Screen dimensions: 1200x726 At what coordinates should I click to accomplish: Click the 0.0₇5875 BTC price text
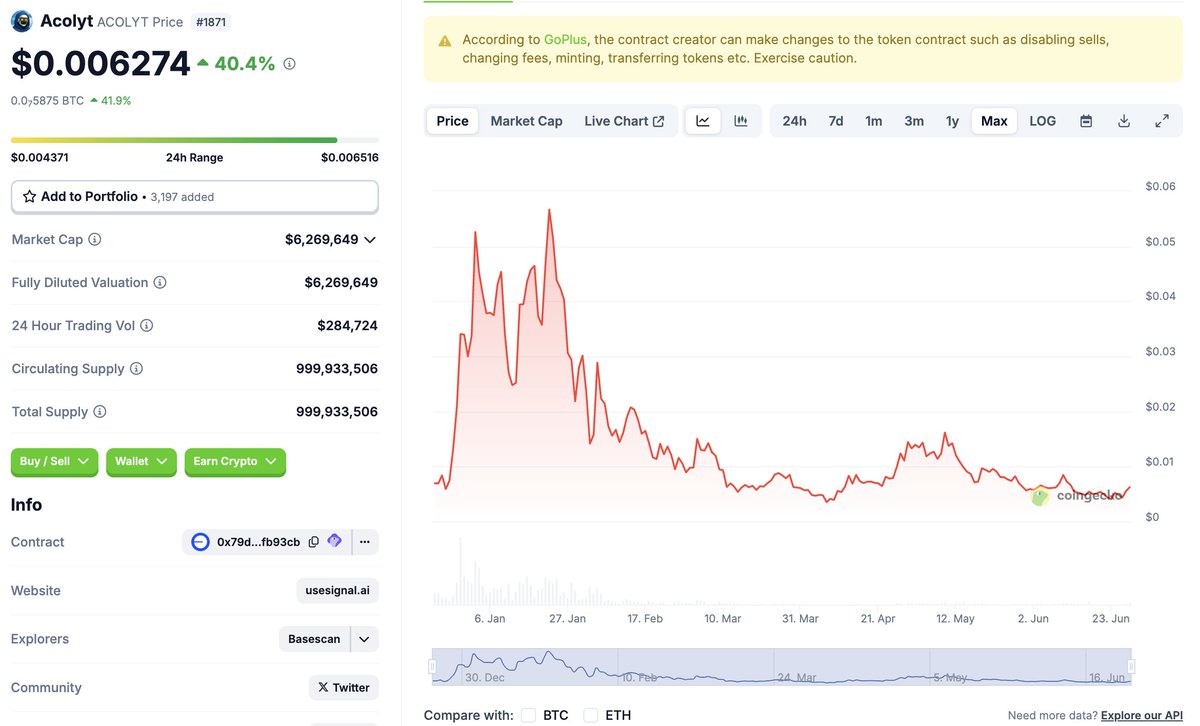click(46, 100)
